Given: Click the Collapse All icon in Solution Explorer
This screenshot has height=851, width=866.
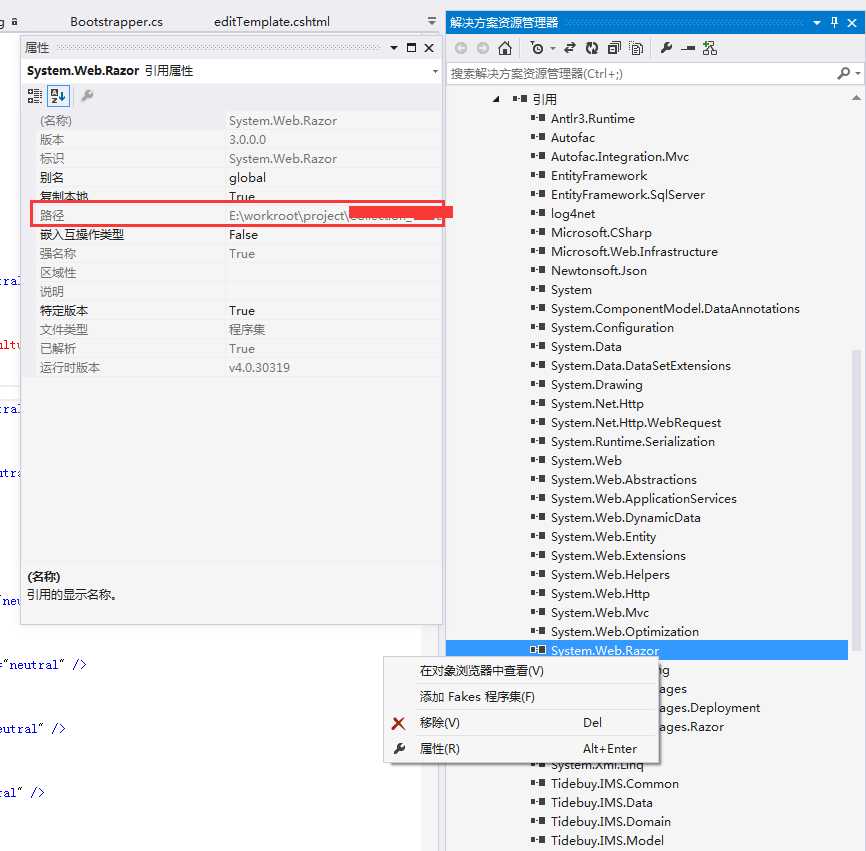Looking at the screenshot, I should click(614, 49).
